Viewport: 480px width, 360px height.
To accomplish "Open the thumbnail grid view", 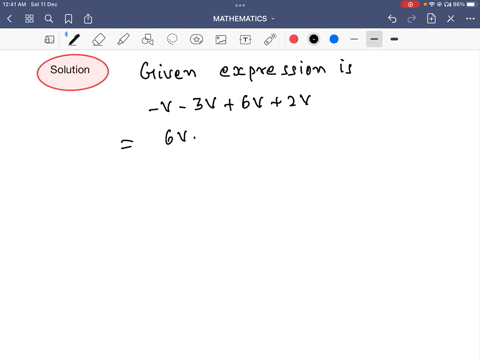I will 29,19.
